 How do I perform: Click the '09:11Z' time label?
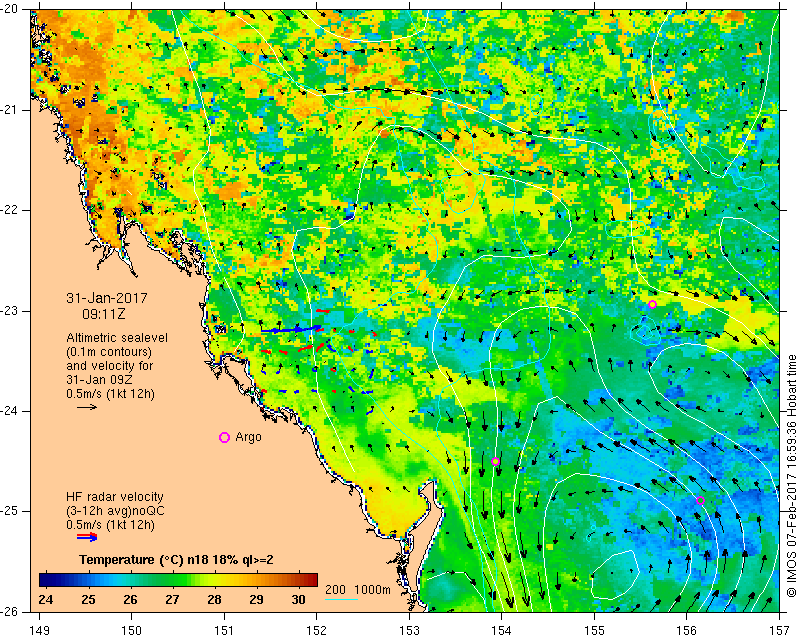[x=104, y=314]
